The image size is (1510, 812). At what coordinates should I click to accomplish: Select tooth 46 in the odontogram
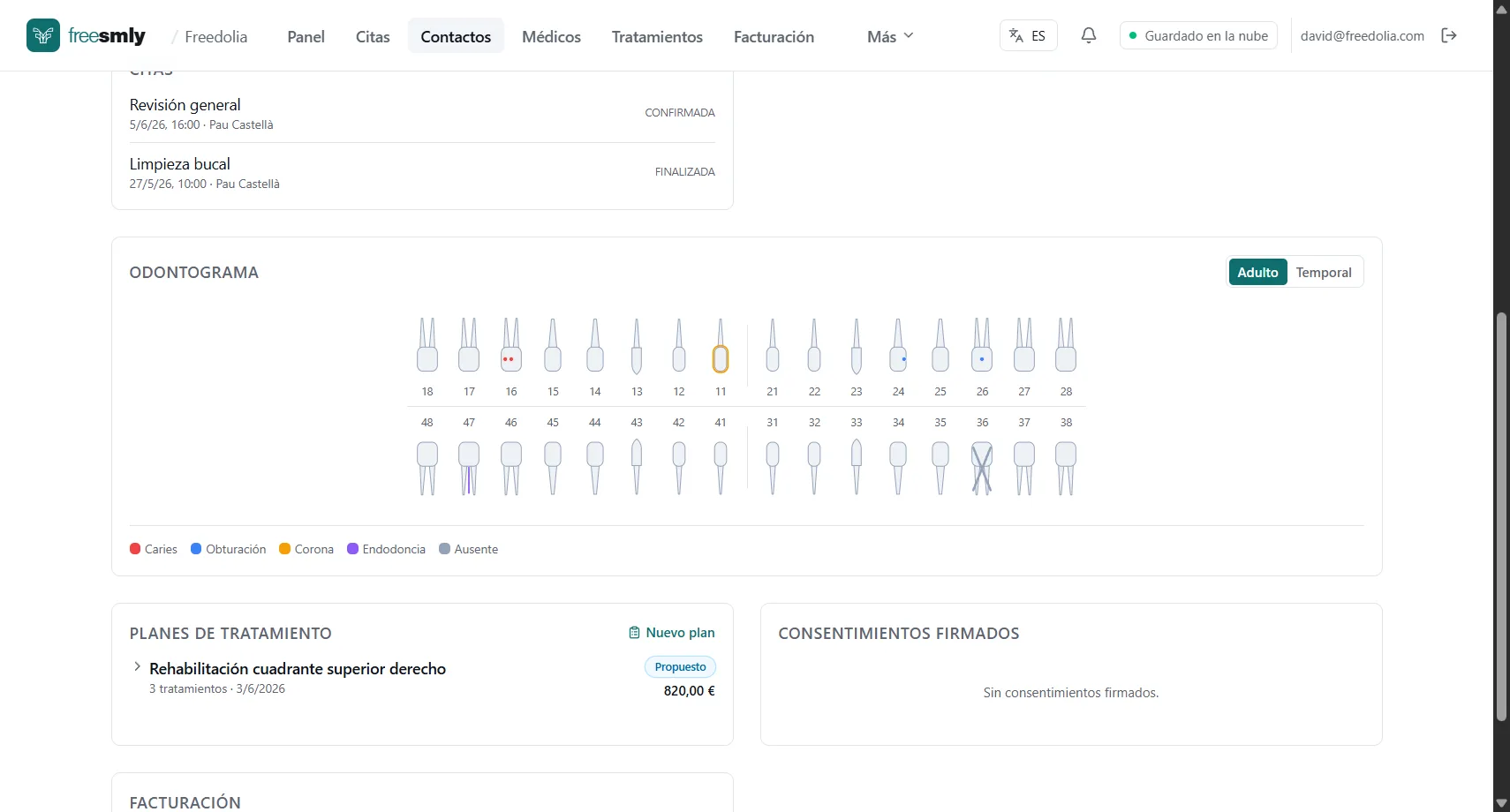(x=511, y=468)
